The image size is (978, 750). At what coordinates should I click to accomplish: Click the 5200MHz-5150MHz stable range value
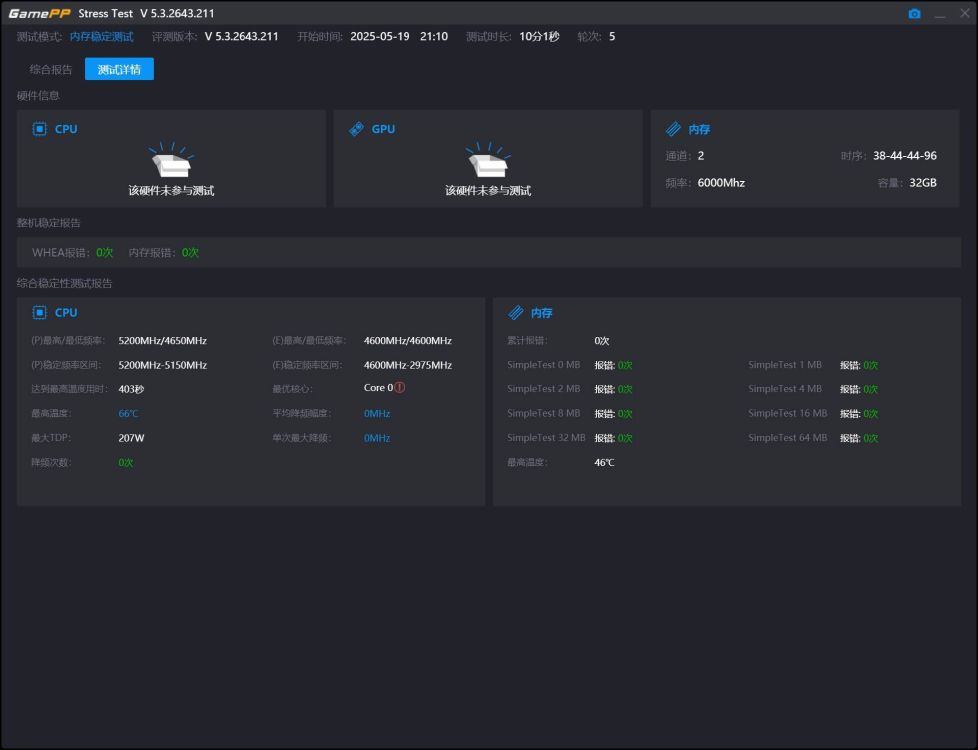pos(163,365)
